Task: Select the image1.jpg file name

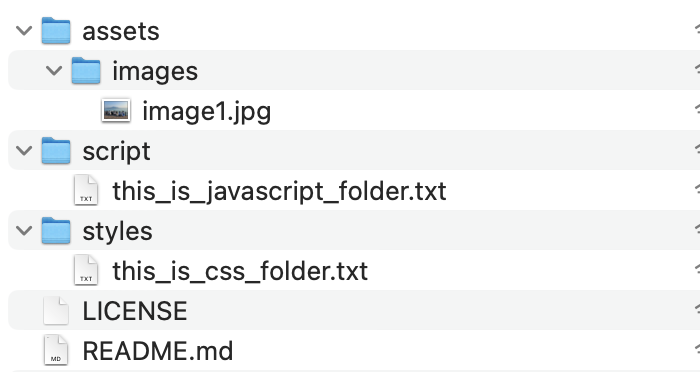Action: pos(207,112)
